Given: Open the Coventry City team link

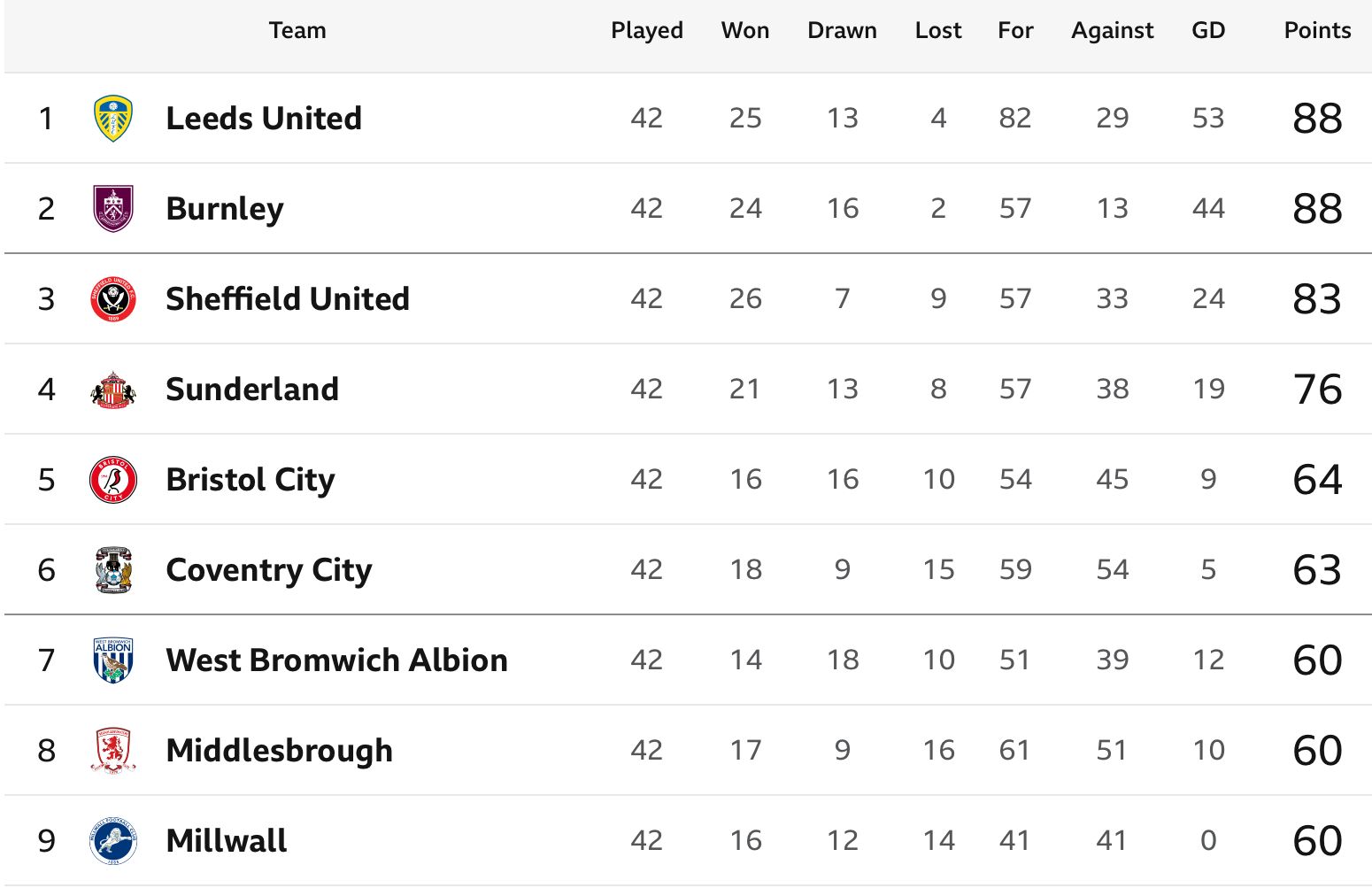Looking at the screenshot, I should (x=269, y=570).
